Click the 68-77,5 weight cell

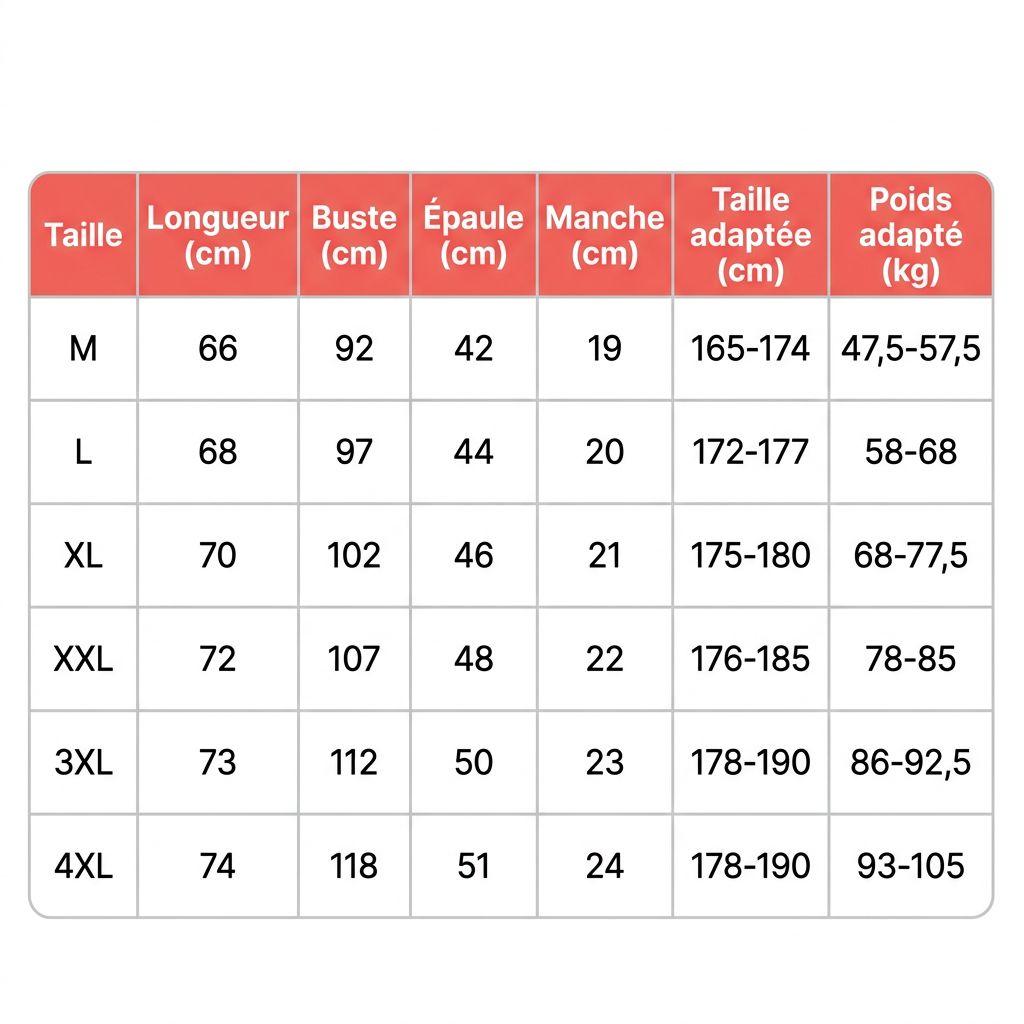point(910,556)
